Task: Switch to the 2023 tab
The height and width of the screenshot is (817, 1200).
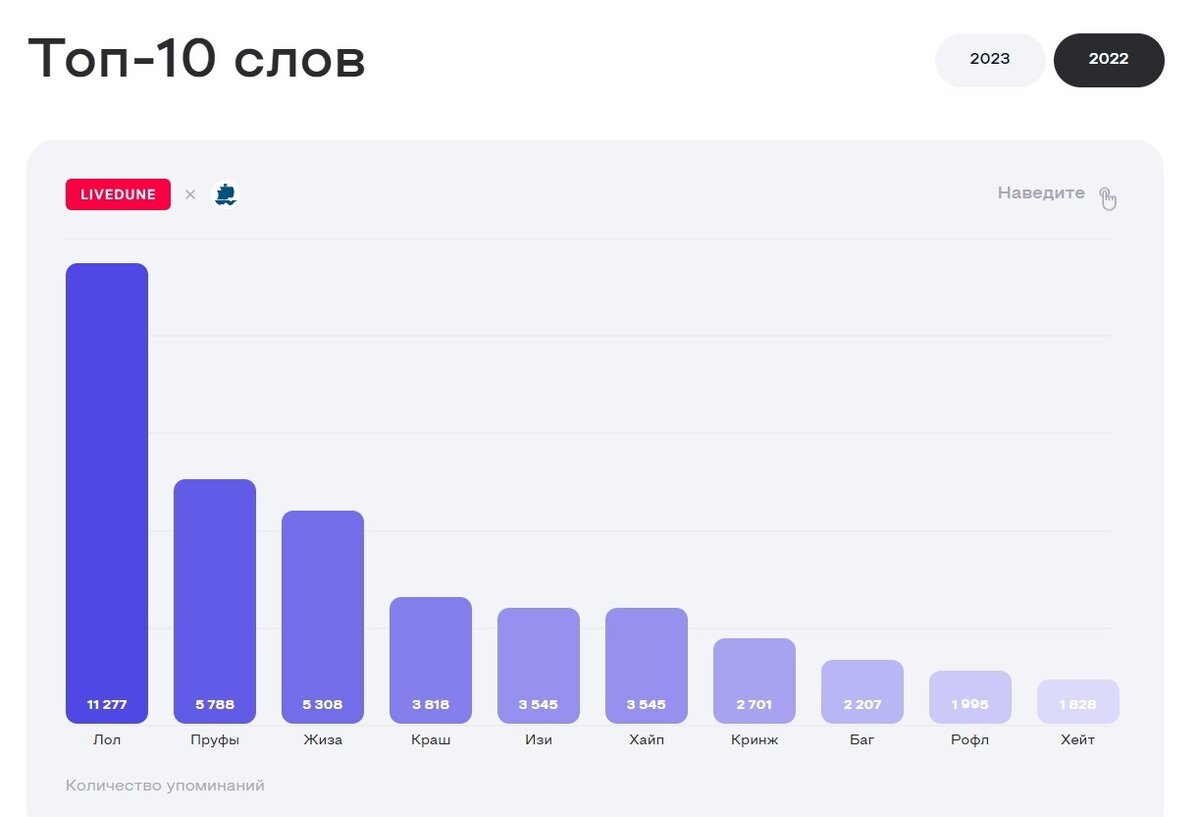Action: coord(990,59)
